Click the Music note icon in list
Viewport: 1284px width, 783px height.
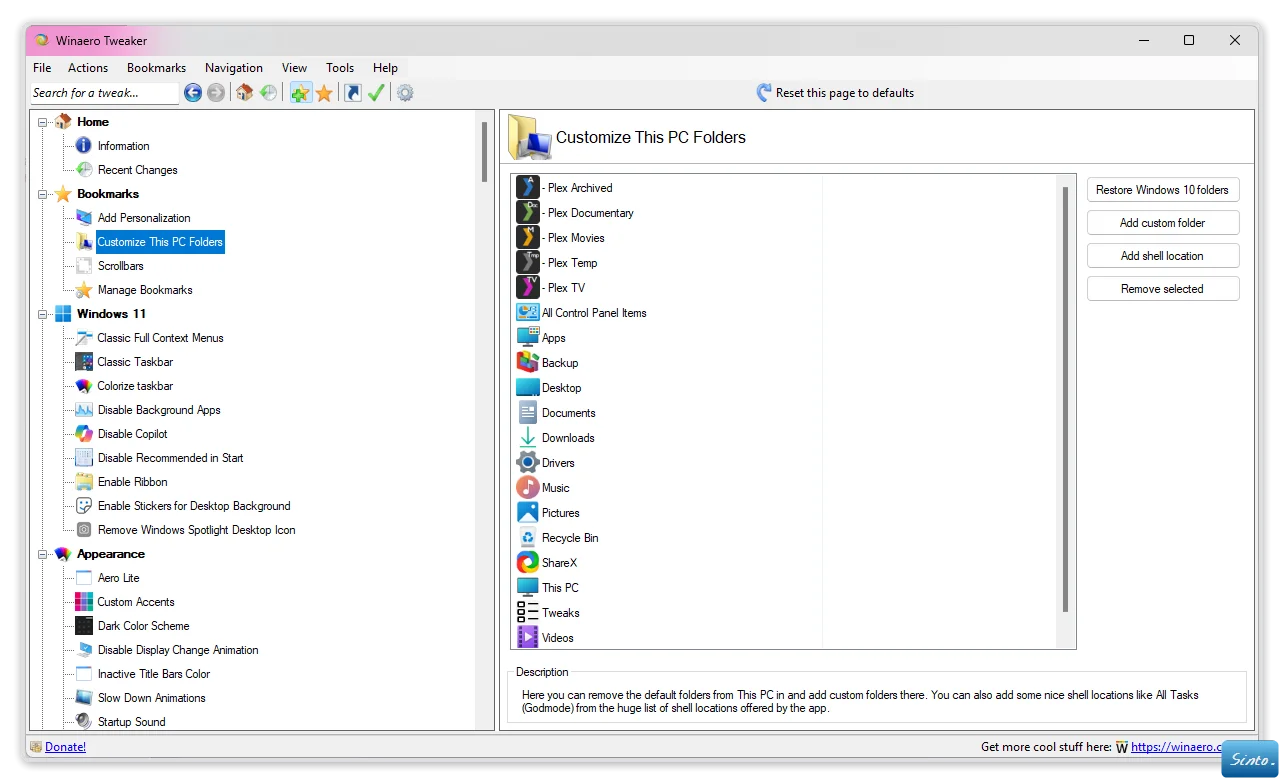(x=528, y=487)
